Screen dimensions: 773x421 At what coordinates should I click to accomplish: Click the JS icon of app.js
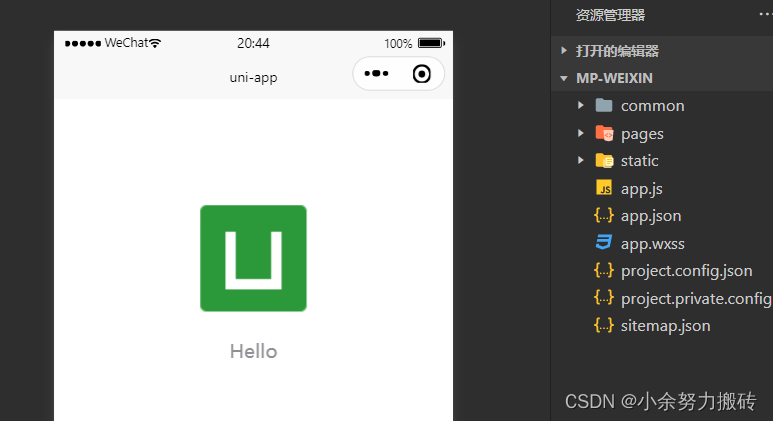tap(604, 188)
